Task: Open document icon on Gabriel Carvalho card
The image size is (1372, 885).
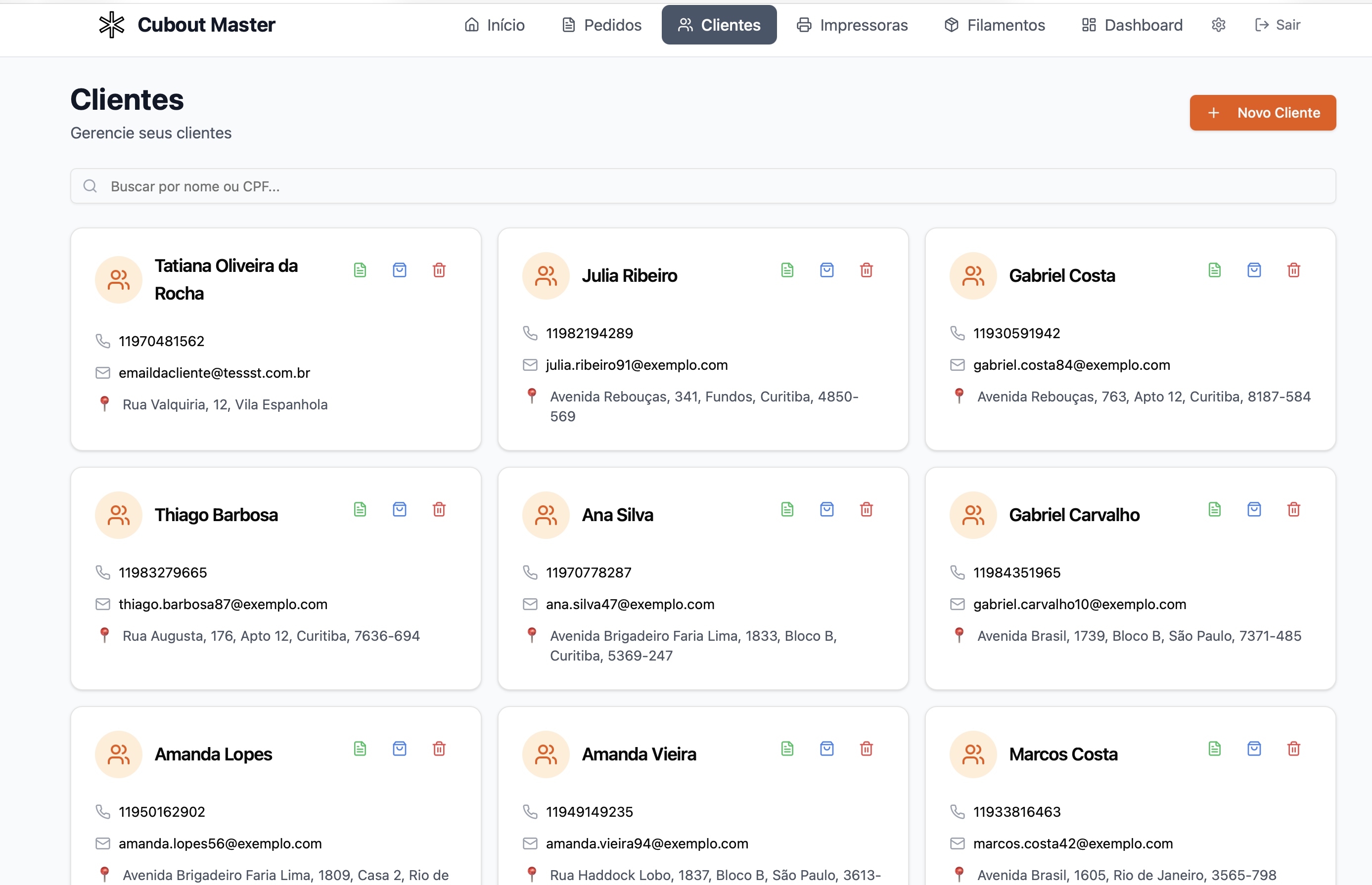Action: [1215, 509]
